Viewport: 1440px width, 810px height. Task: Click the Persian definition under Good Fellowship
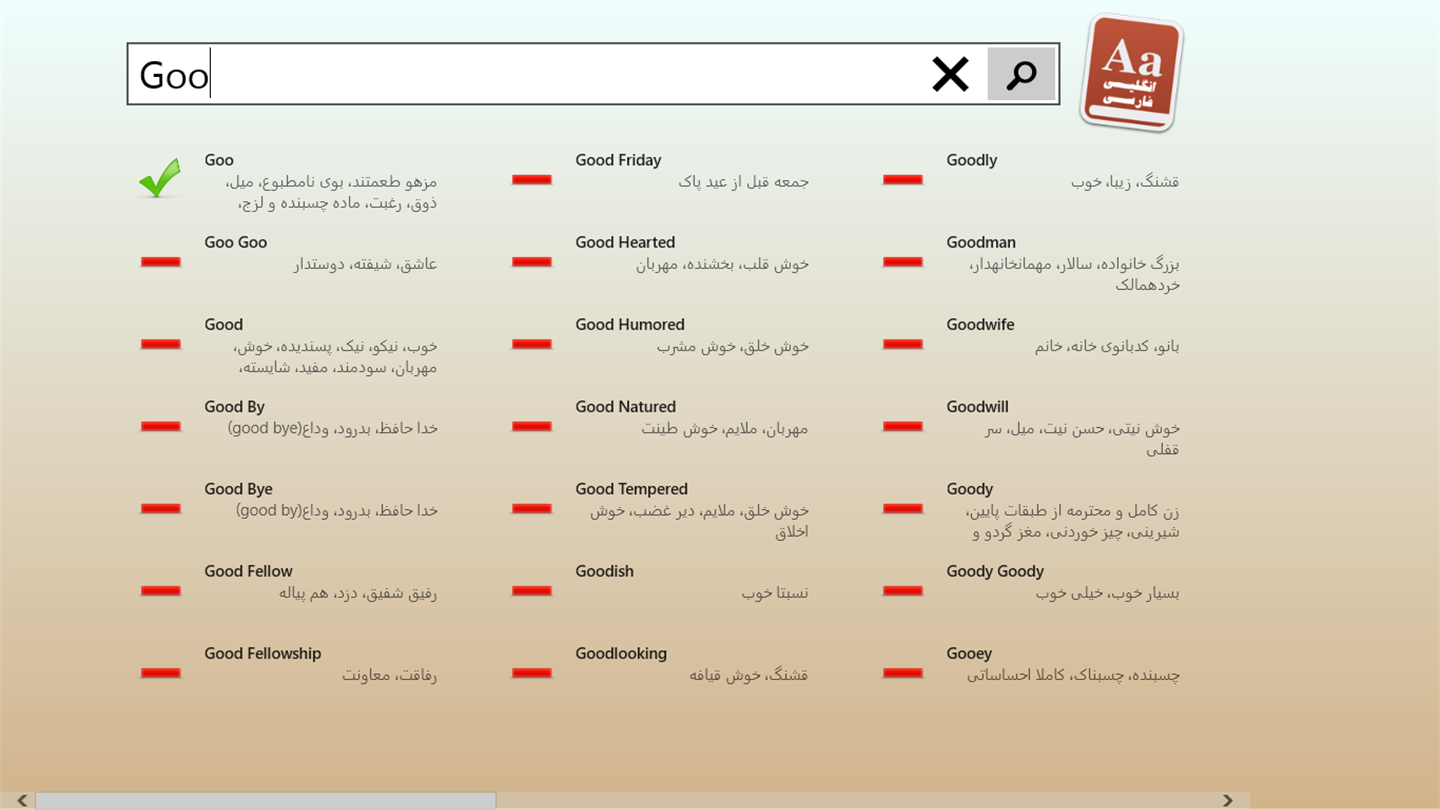pos(390,675)
